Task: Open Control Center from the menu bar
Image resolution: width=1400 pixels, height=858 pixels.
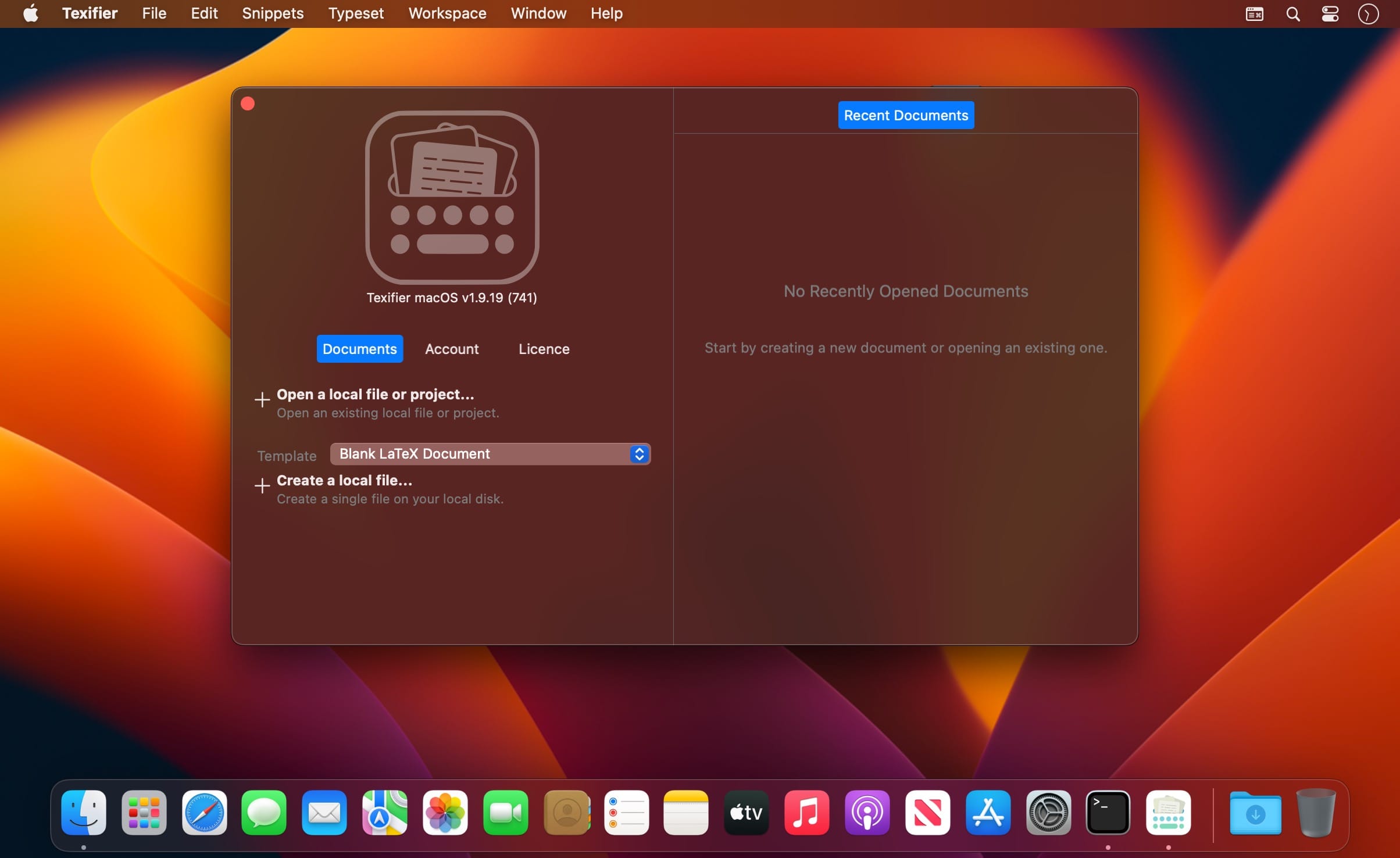Action: coord(1330,14)
